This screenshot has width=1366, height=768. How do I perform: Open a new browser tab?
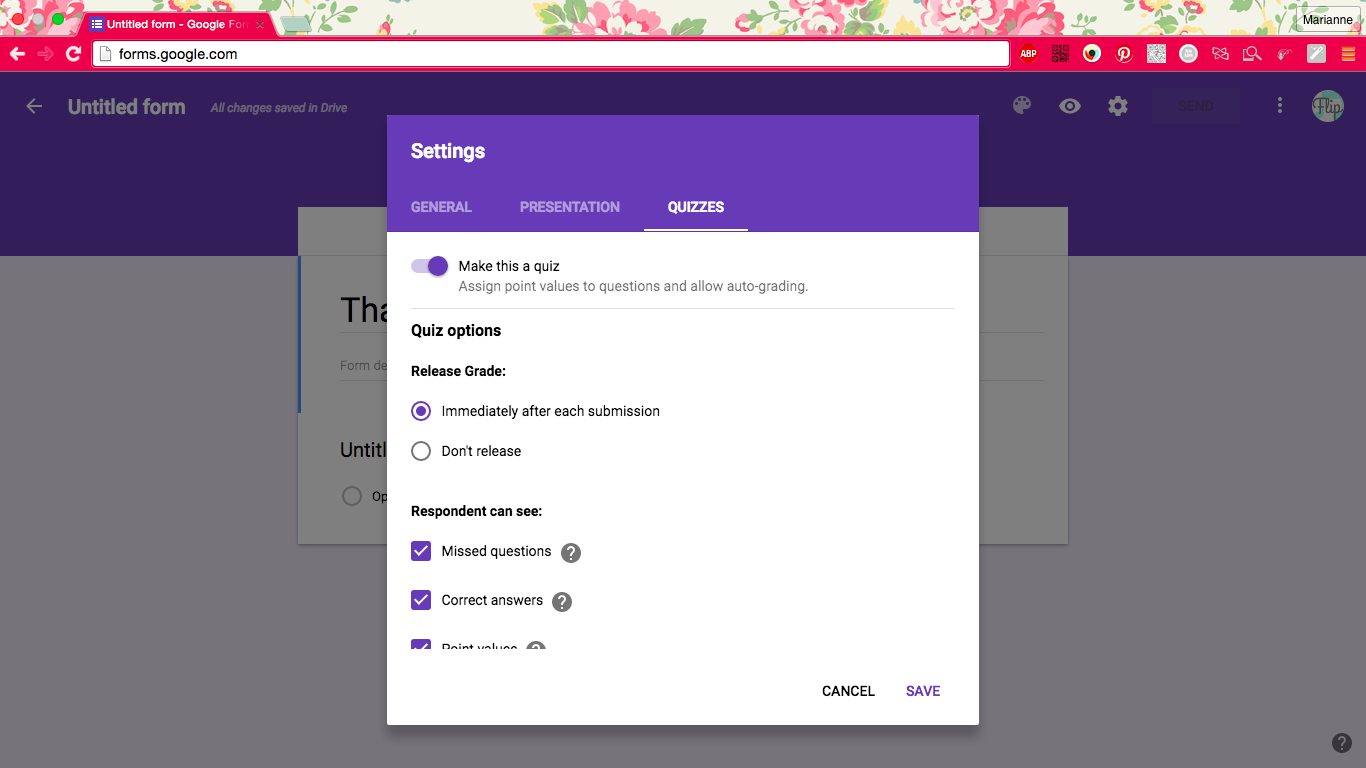(294, 23)
